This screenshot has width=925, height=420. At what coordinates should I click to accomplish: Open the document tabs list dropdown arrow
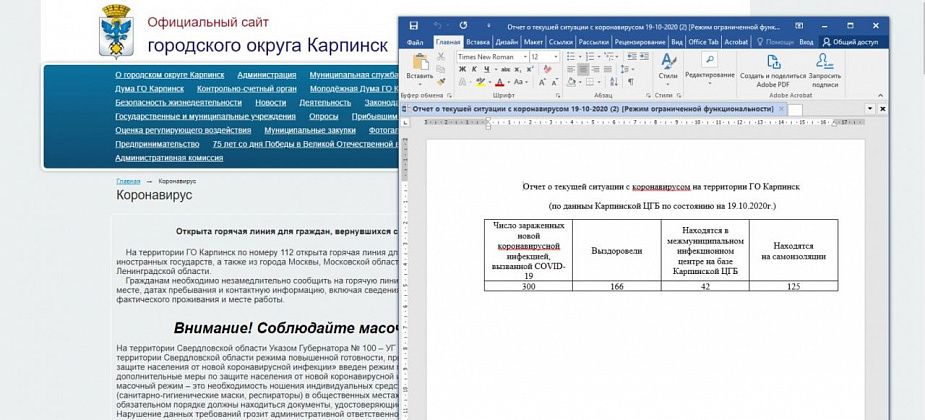click(870, 109)
